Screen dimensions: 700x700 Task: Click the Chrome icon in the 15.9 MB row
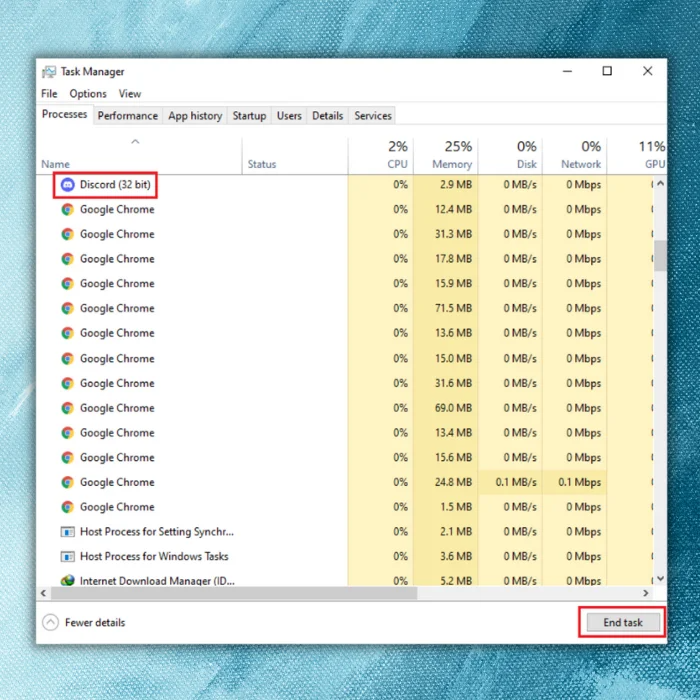(67, 283)
